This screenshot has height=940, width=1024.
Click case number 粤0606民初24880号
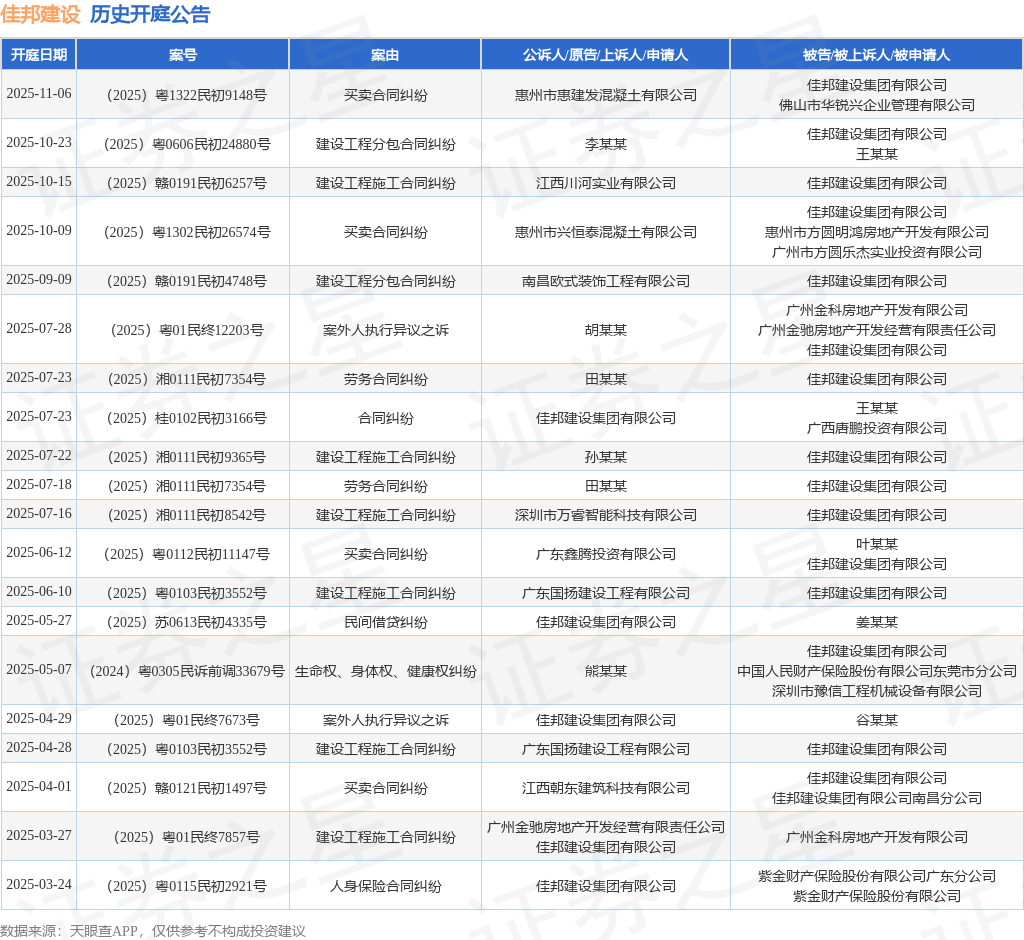coord(186,144)
